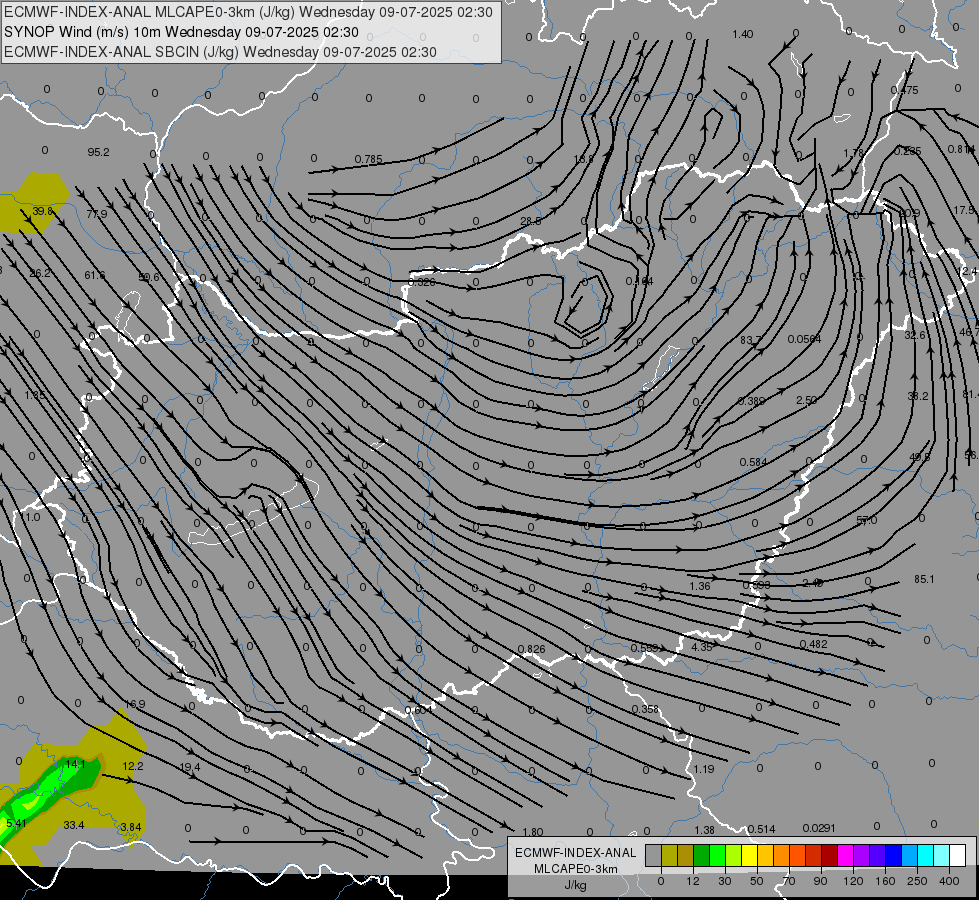The width and height of the screenshot is (979, 900).
Task: Click the 0.358 map value
Action: point(645,710)
